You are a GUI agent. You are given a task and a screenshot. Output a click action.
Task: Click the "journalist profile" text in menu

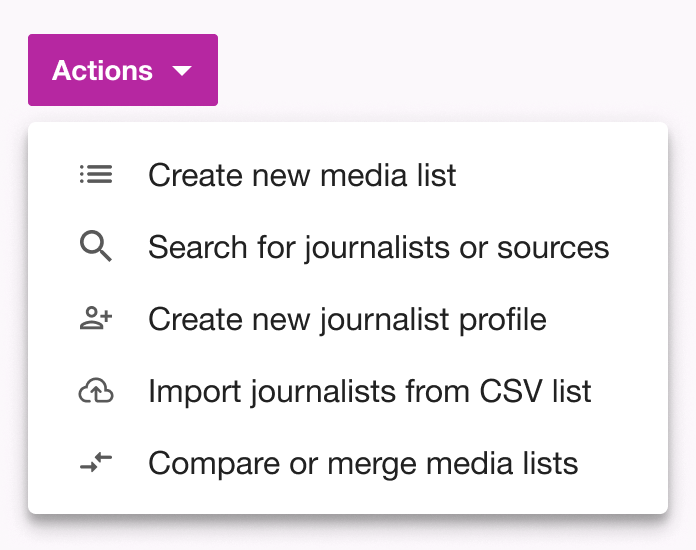[433, 320]
